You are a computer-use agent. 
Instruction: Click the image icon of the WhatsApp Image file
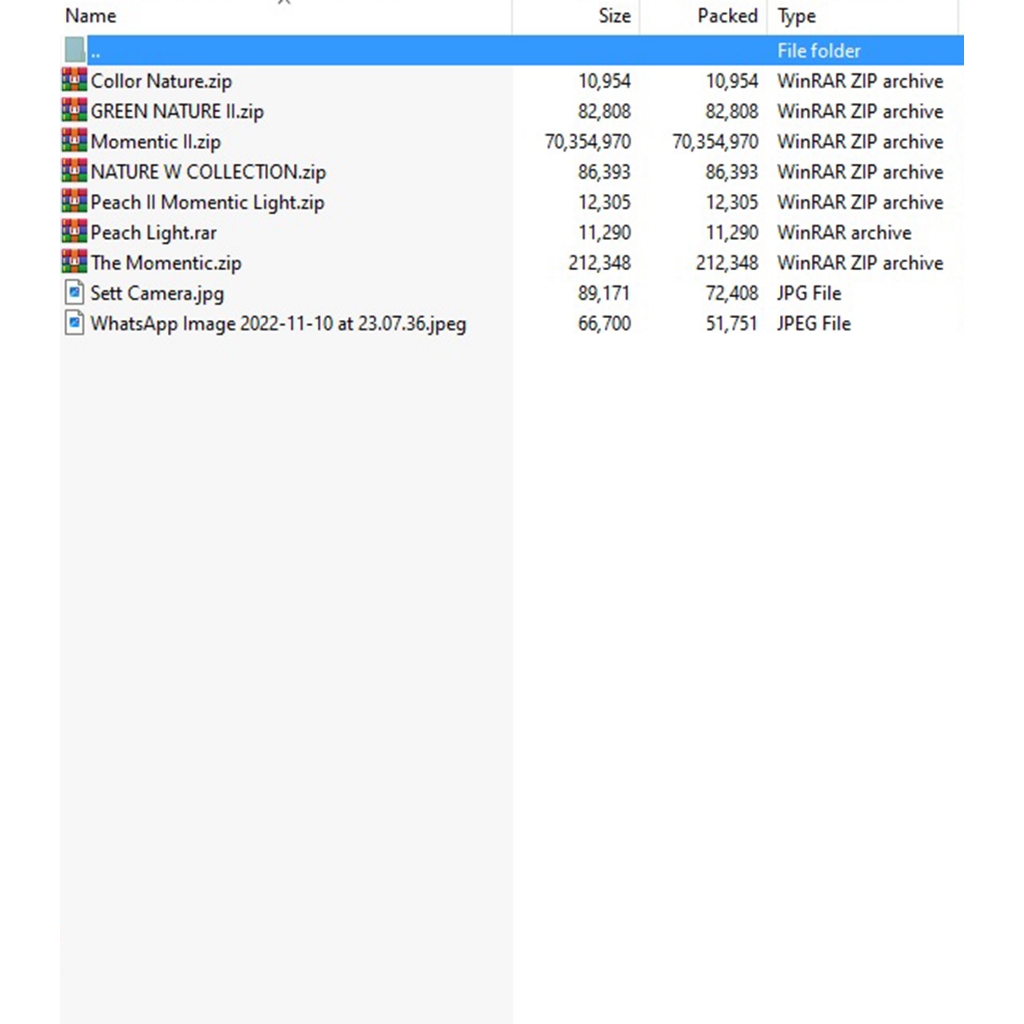74,323
